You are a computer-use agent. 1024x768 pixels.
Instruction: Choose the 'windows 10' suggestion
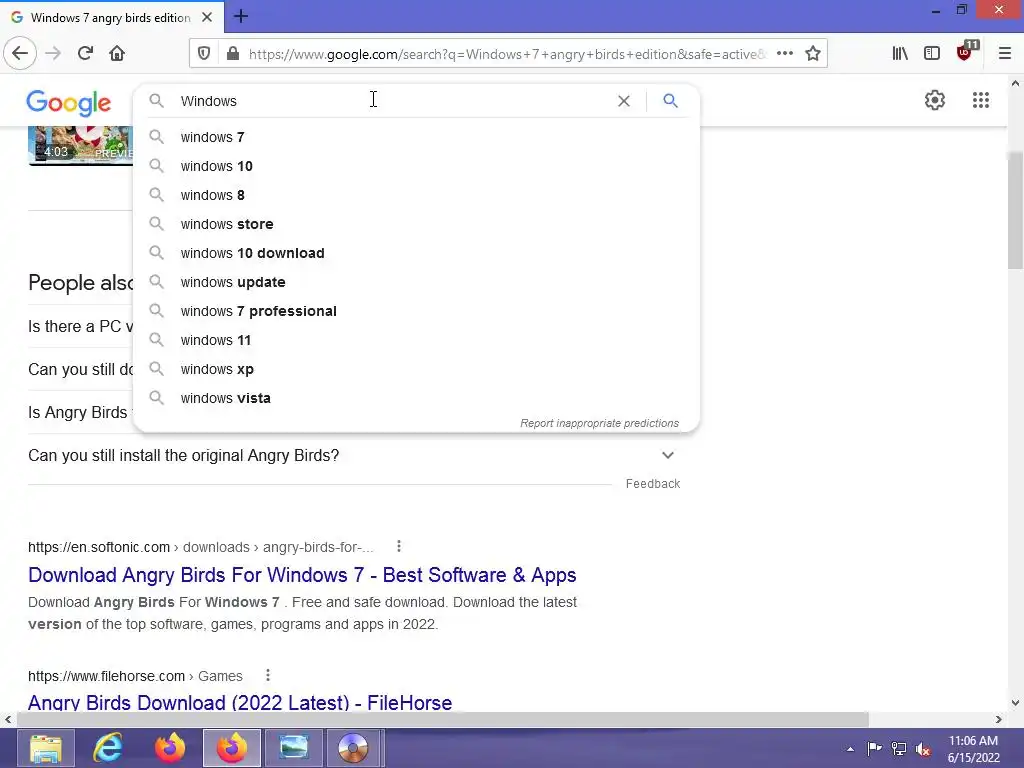416,166
